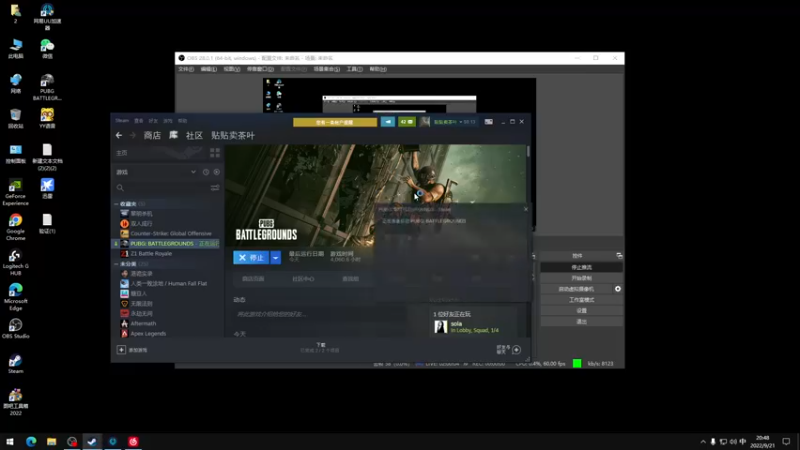Show hidden system tray icons
Image resolution: width=800 pixels, height=450 pixels.
tap(703, 442)
